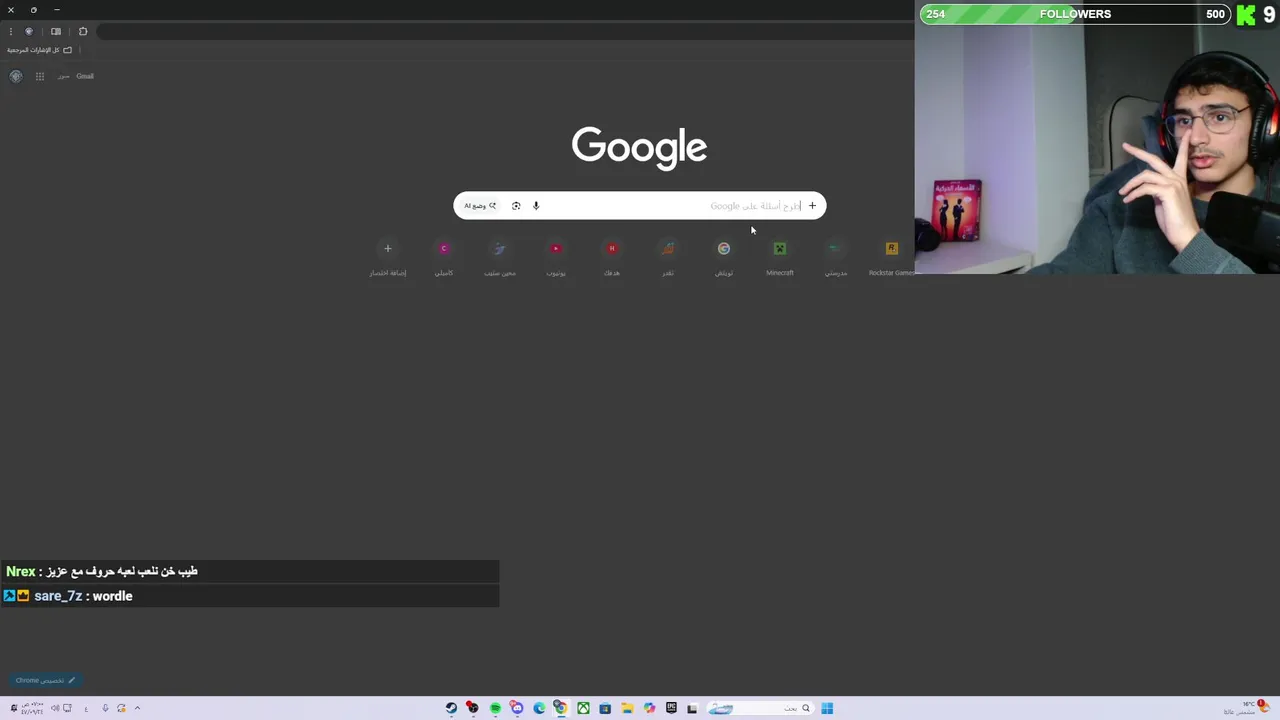Open Chrome's three-dot menu

10,31
